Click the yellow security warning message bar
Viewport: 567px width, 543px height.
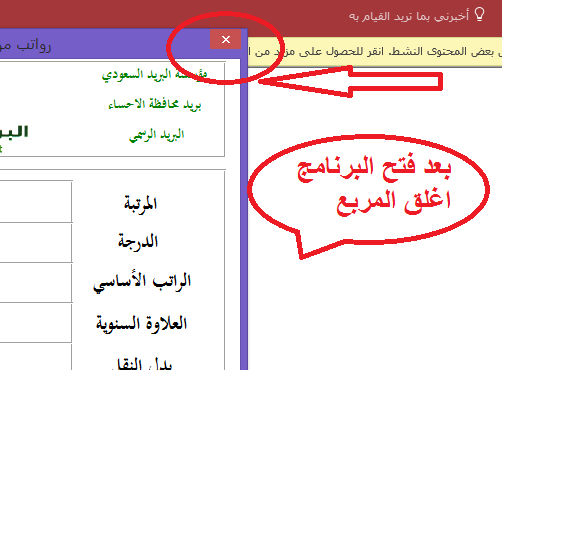pos(375,52)
